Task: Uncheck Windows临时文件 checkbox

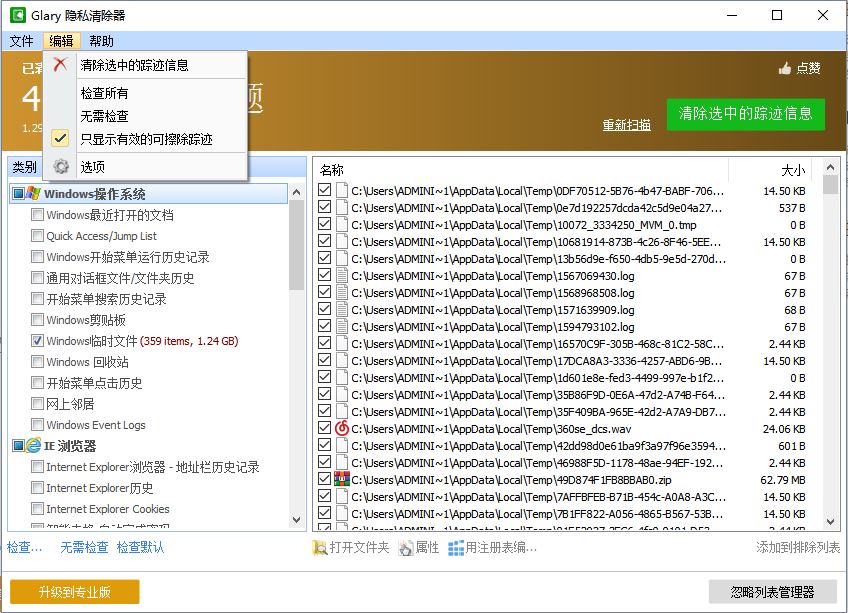Action: (37, 341)
